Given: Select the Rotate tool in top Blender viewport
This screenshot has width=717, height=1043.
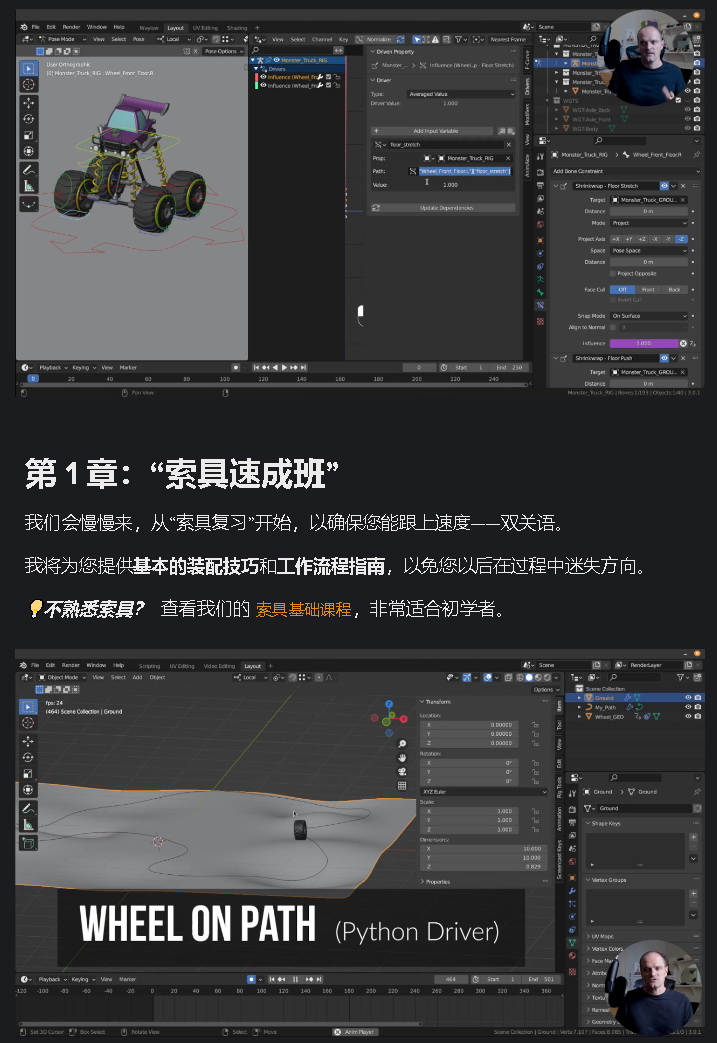Looking at the screenshot, I should point(29,118).
